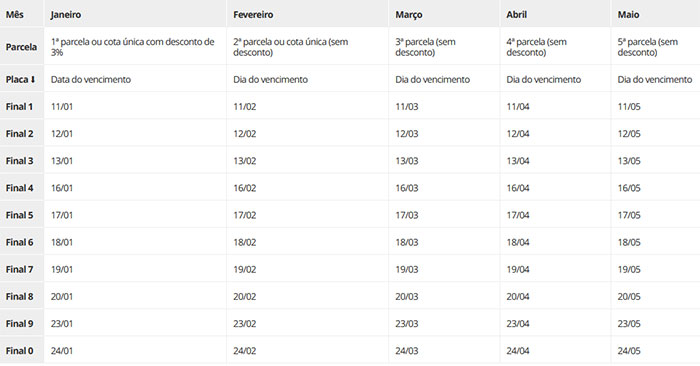Click the 1ª parcela with 3% discount text
Image resolution: width=700 pixels, height=366 pixels.
click(x=133, y=47)
